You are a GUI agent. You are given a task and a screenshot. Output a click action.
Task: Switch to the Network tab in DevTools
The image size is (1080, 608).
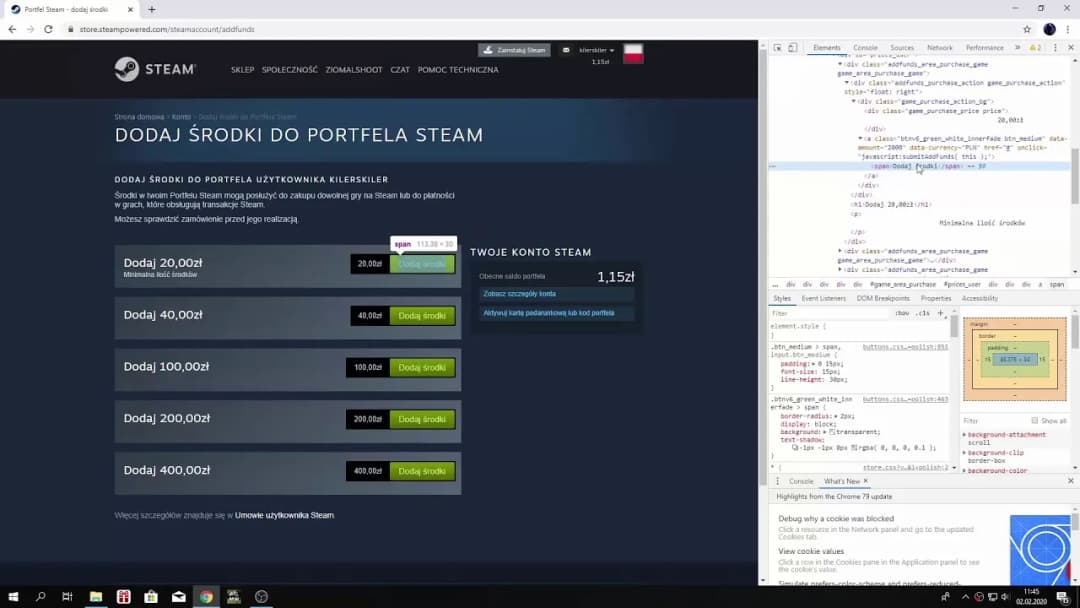click(x=940, y=47)
